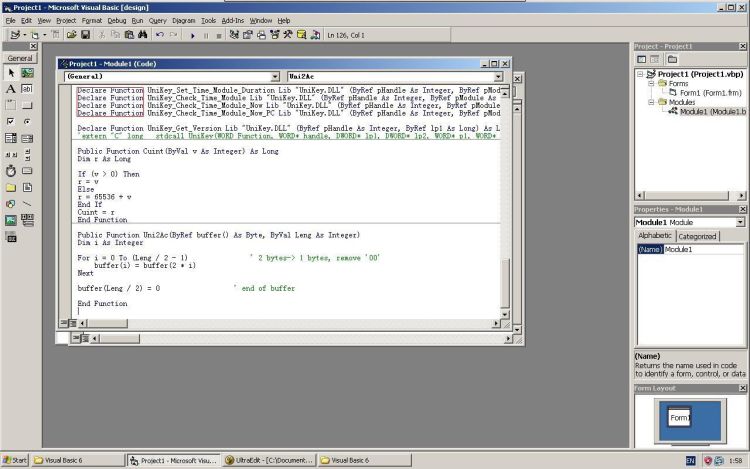Select the TextBox control in the toolbox
This screenshot has width=750, height=469.
[x=27, y=89]
